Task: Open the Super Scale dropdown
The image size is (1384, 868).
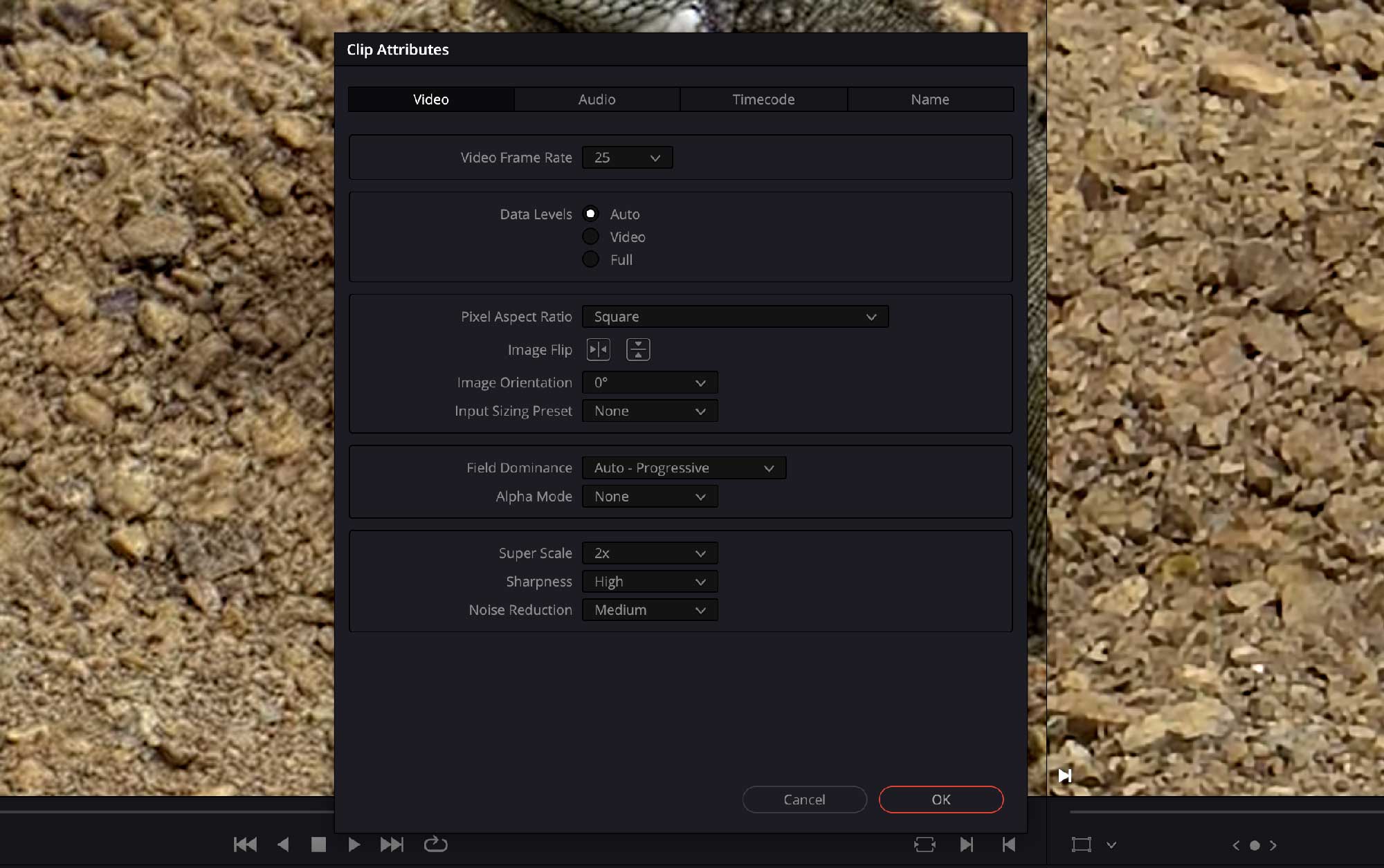Action: pyautogui.click(x=649, y=553)
